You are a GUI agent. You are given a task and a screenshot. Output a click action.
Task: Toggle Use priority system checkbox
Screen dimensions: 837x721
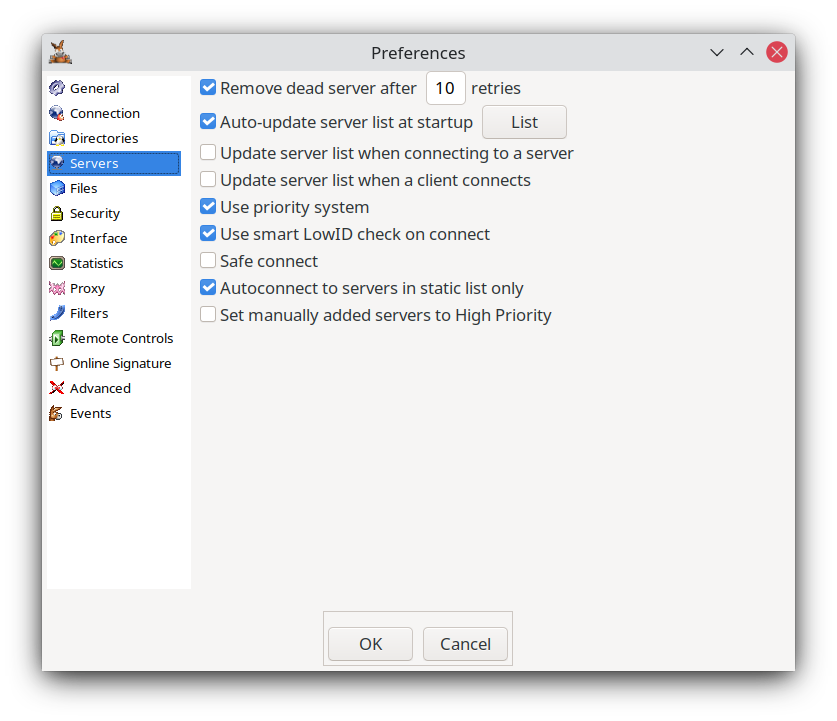tap(208, 207)
